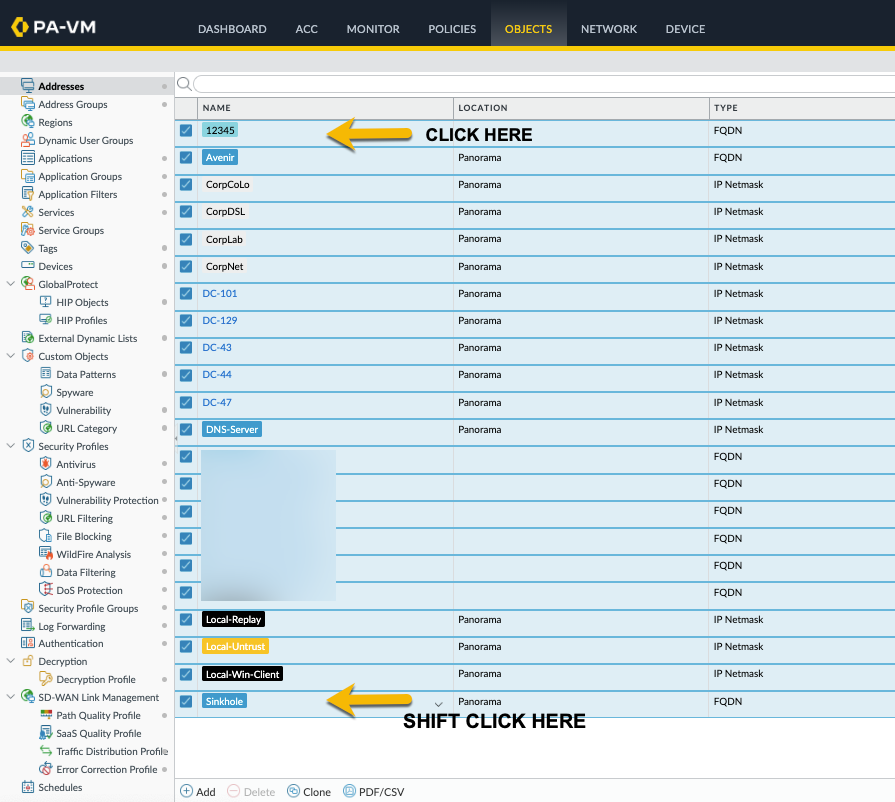Uncheck the DC-101 row checkbox
Viewport: 895px width, 802px height.
point(186,293)
